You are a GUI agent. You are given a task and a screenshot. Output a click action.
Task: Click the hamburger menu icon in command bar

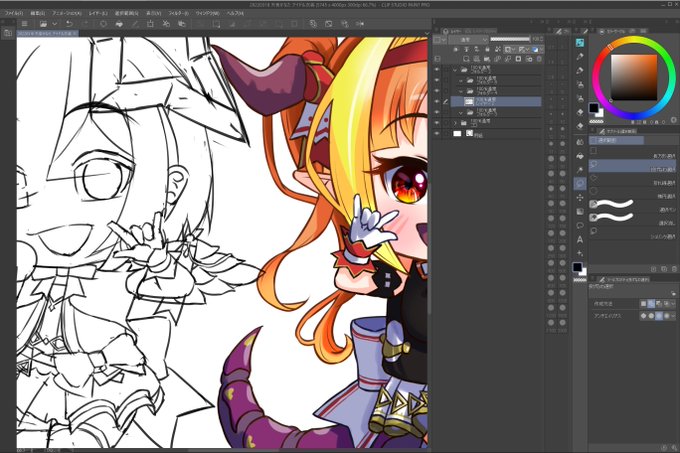point(25,24)
